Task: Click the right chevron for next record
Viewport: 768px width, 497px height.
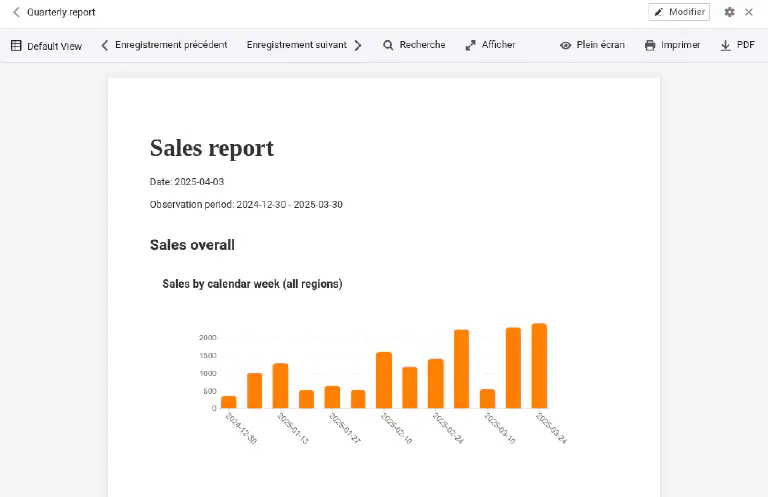Action: pos(358,46)
